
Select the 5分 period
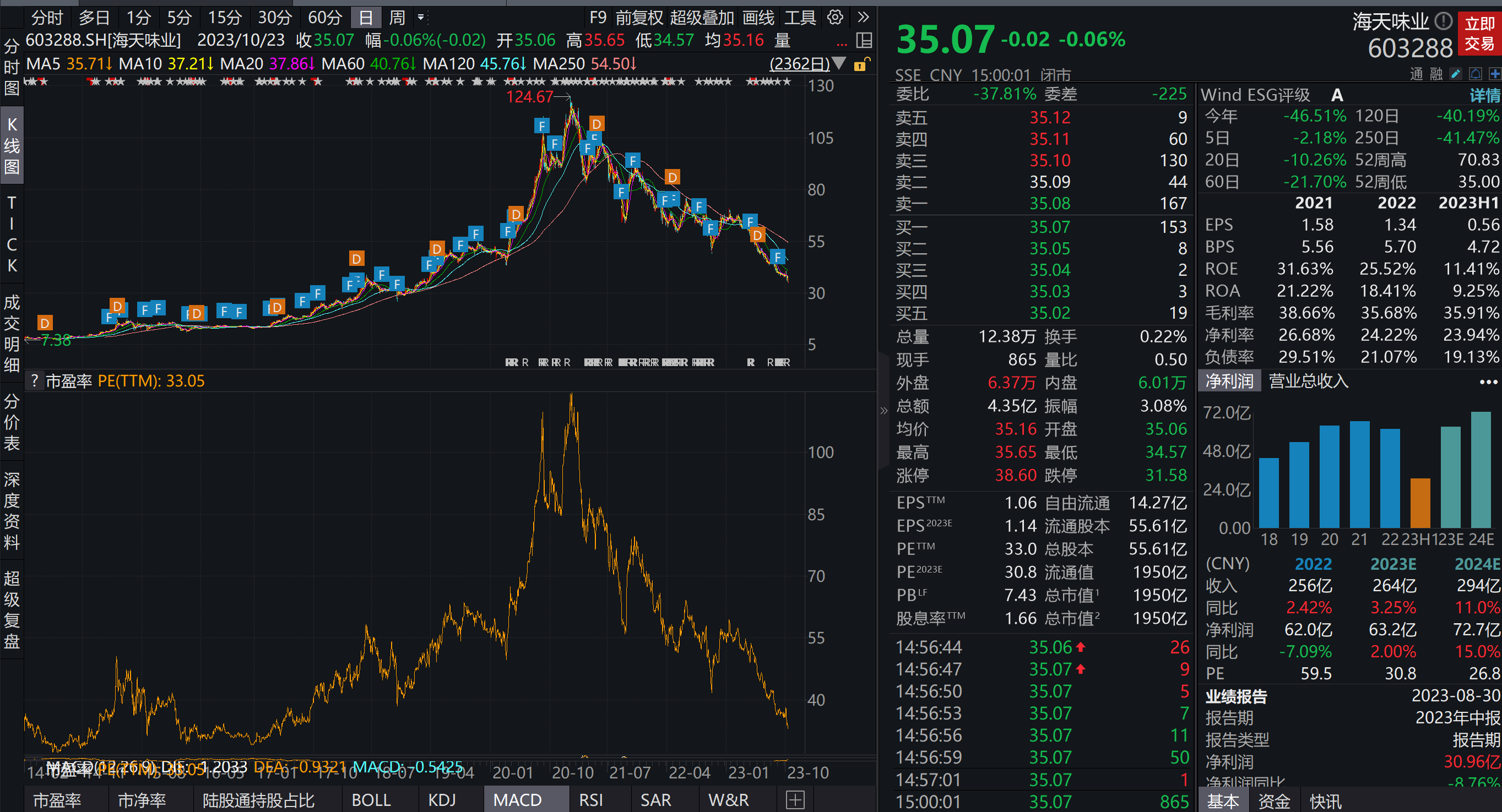coord(179,18)
